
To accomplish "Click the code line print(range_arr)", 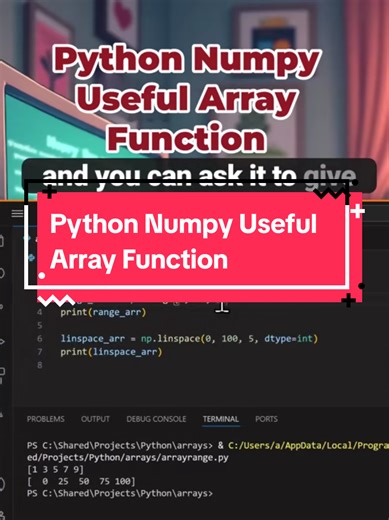I will pyautogui.click(x=103, y=312).
